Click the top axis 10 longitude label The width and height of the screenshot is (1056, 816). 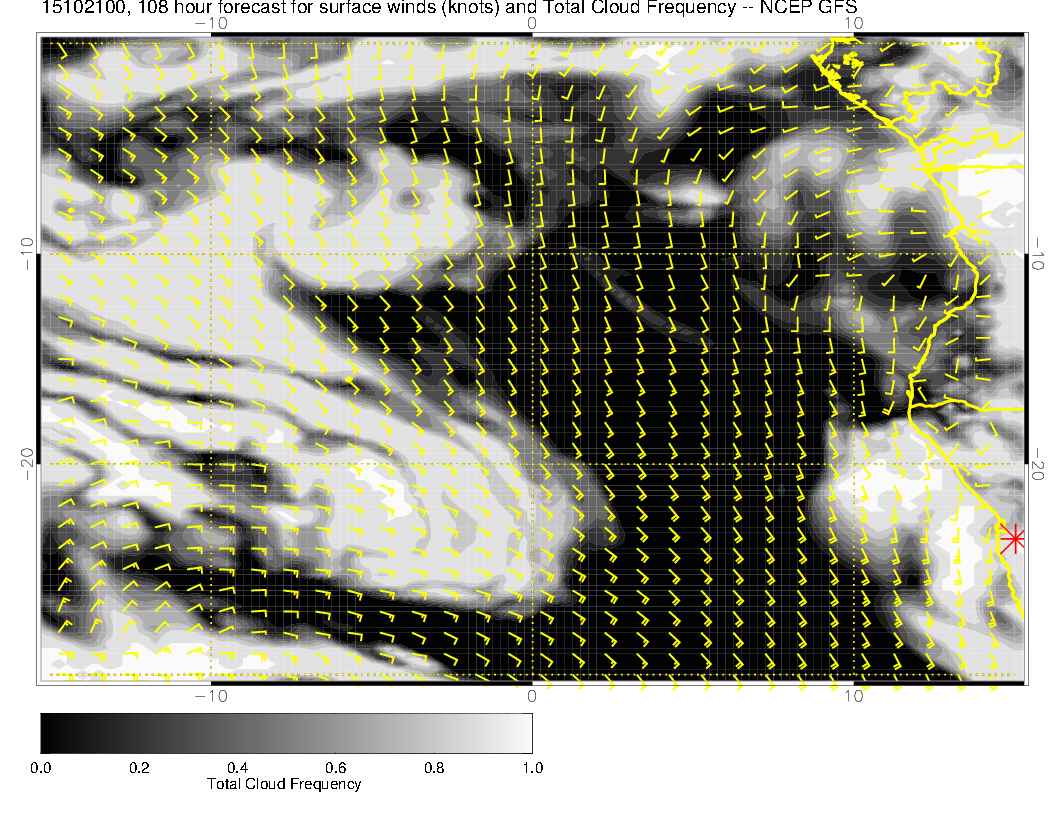point(853,23)
